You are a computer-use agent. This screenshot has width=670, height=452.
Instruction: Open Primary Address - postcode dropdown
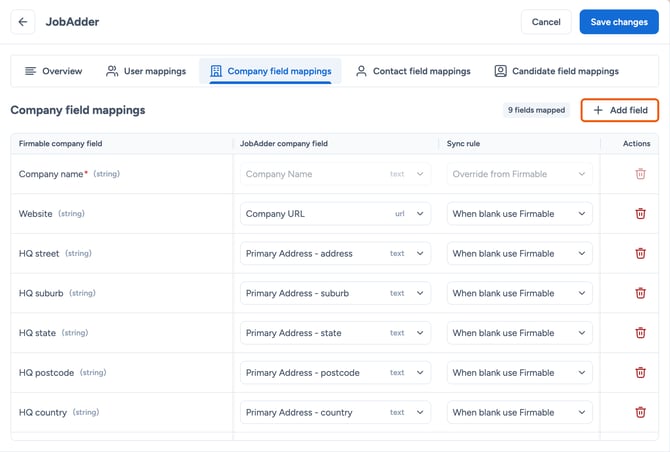coord(335,373)
